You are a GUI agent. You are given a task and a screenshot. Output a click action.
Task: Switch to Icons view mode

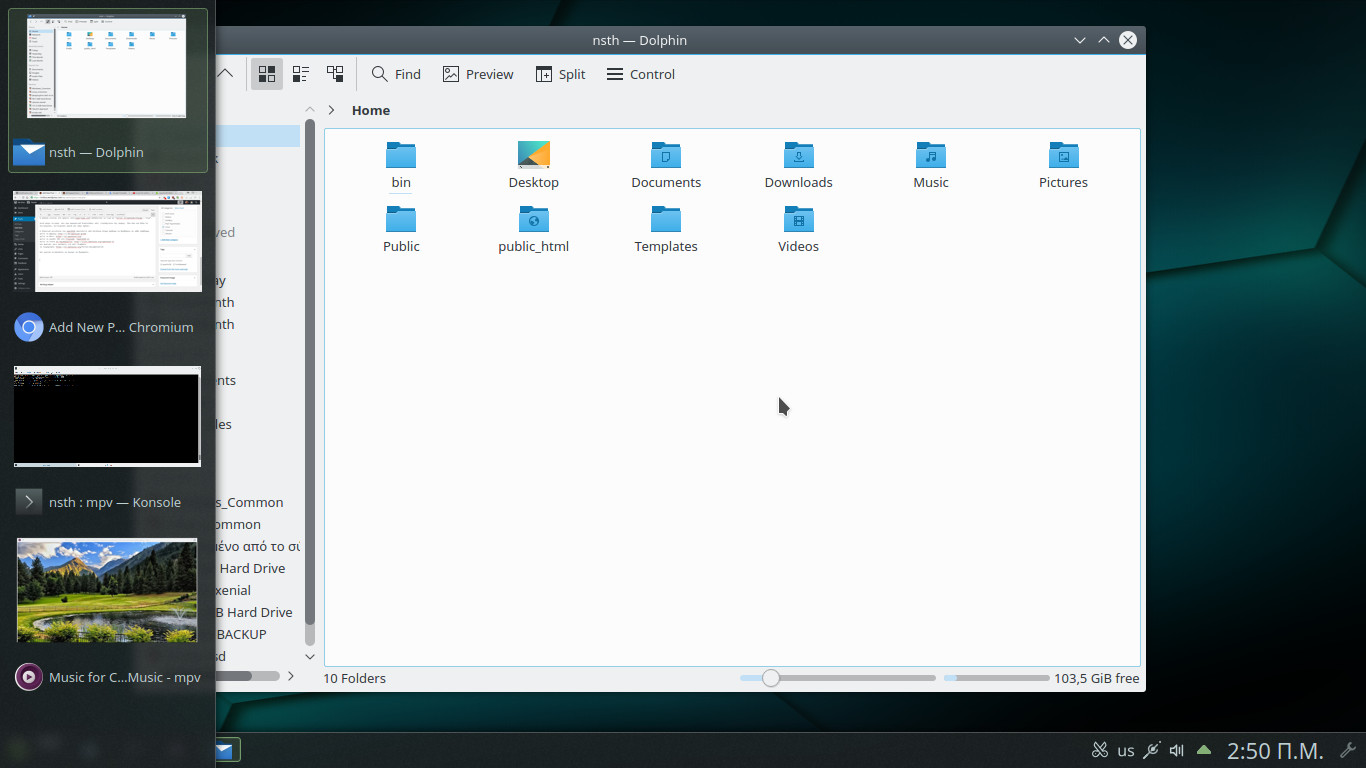(x=267, y=74)
